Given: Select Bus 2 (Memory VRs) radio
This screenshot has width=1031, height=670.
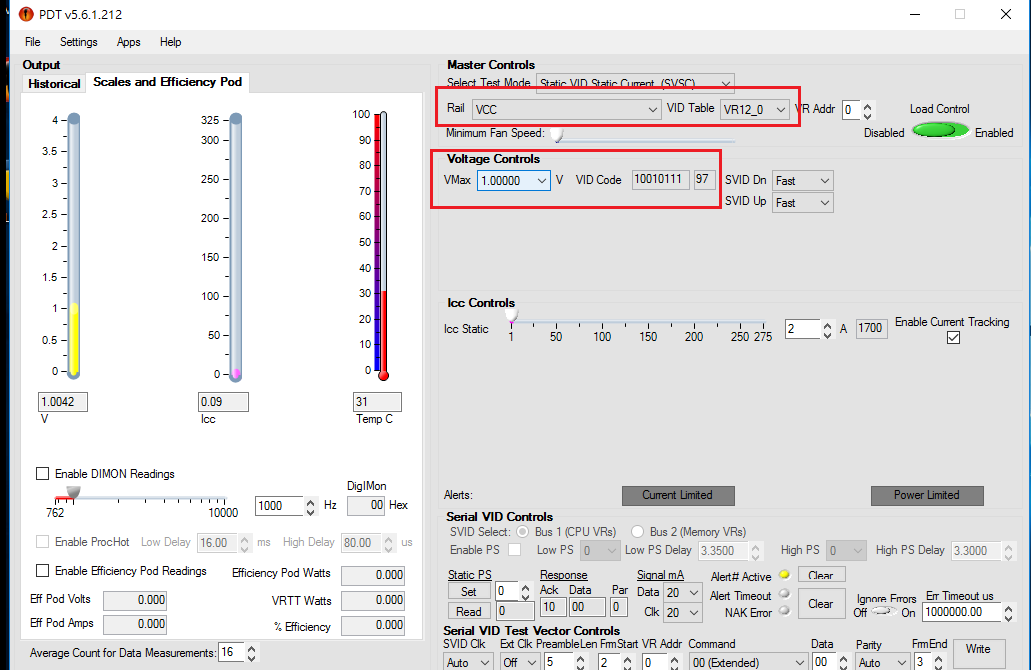Looking at the screenshot, I should click(637, 531).
